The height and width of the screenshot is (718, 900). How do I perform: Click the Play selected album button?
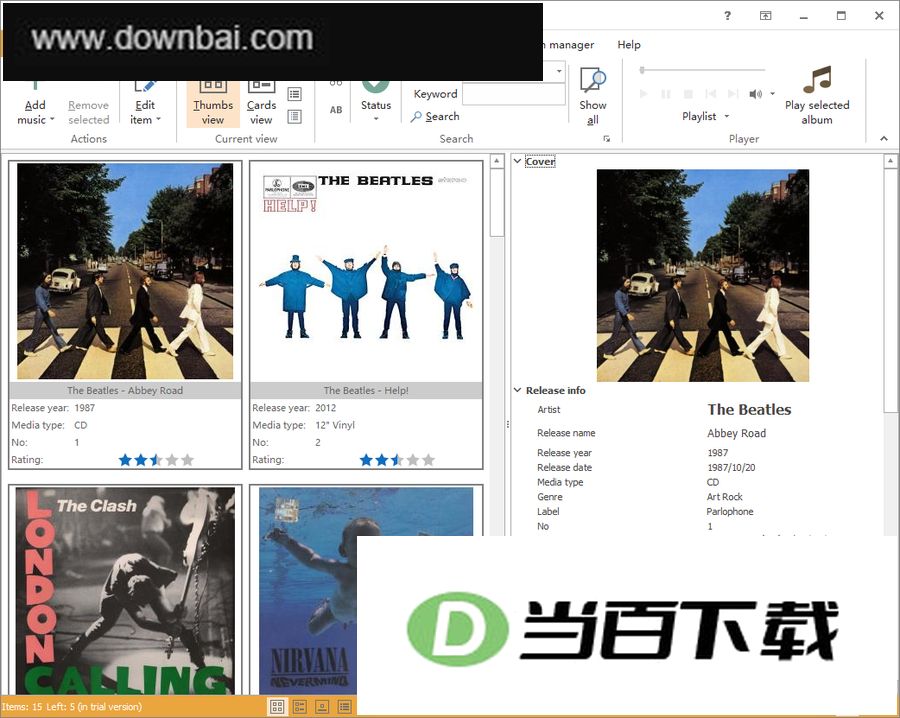click(x=817, y=96)
